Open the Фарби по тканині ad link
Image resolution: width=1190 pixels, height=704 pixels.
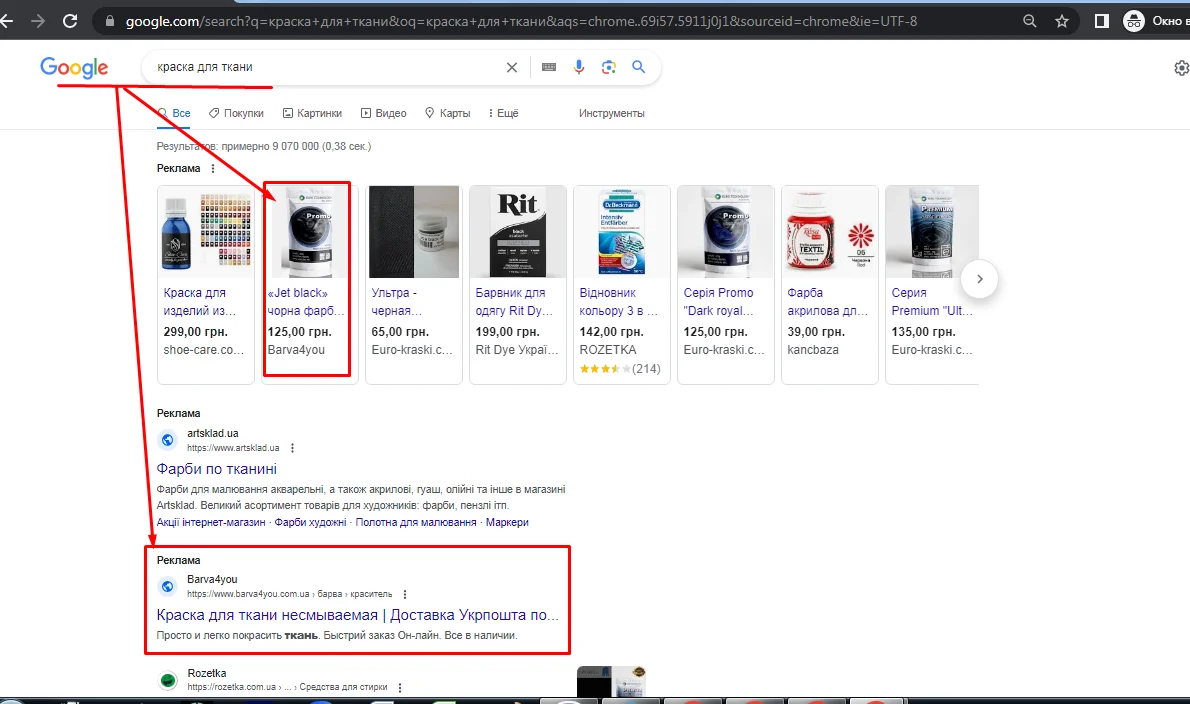coord(216,469)
